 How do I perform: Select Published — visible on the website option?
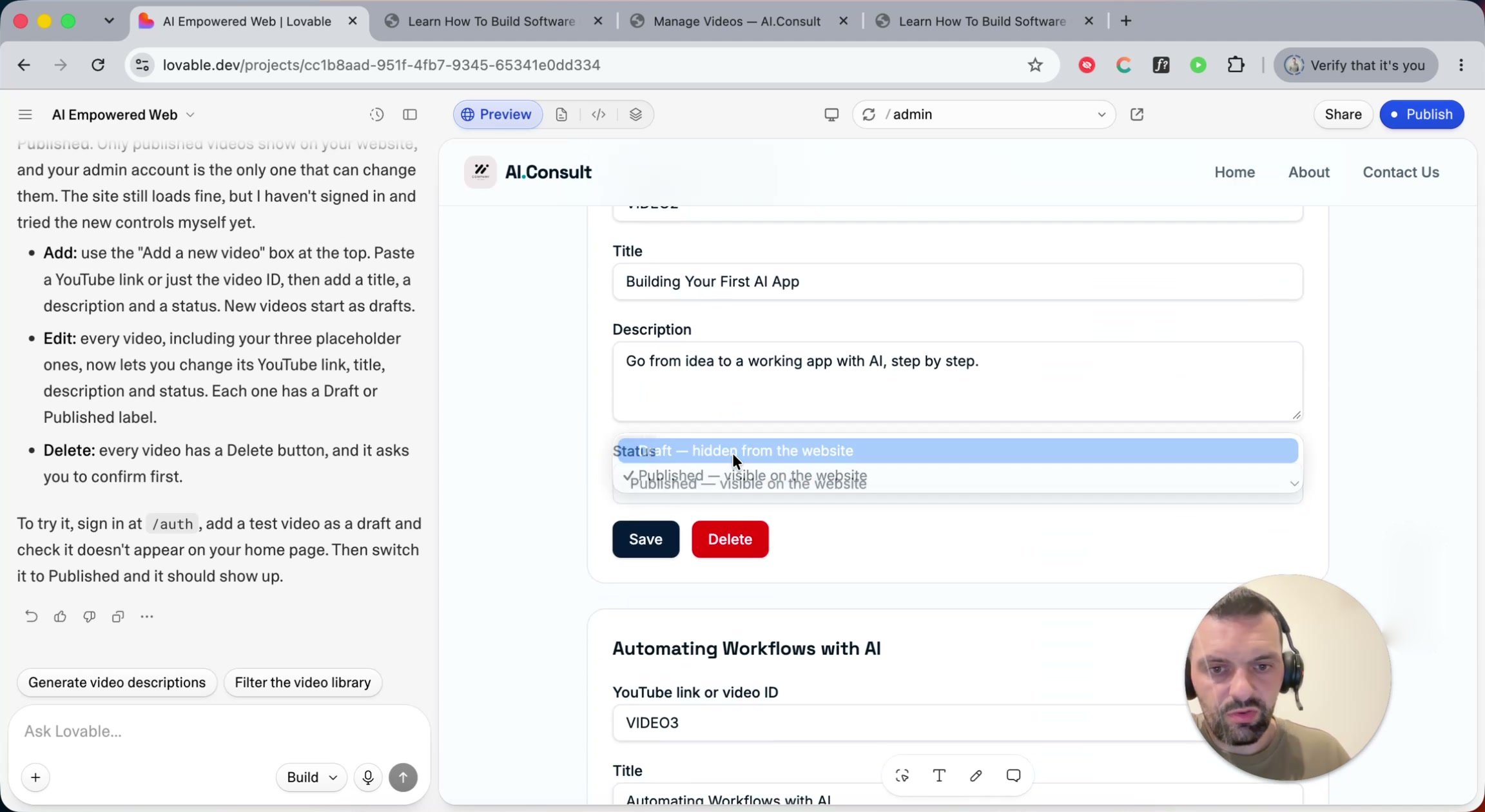[x=957, y=476]
